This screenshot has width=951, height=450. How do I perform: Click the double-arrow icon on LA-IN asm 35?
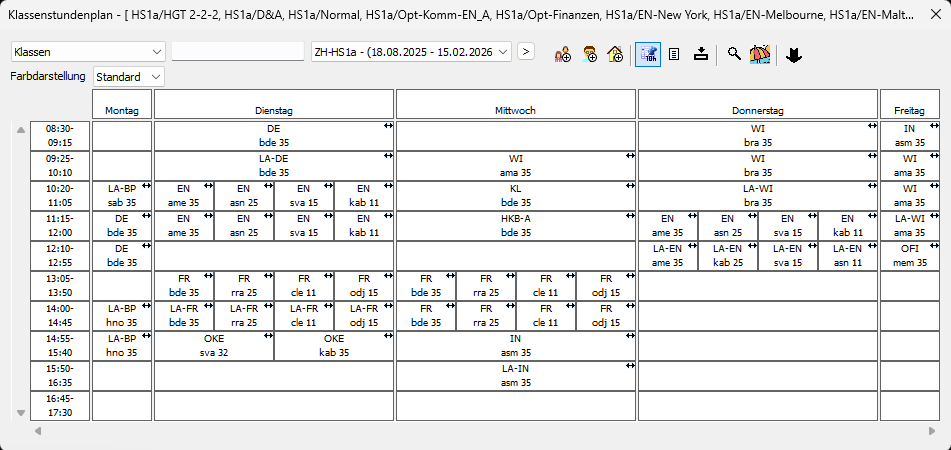point(630,366)
